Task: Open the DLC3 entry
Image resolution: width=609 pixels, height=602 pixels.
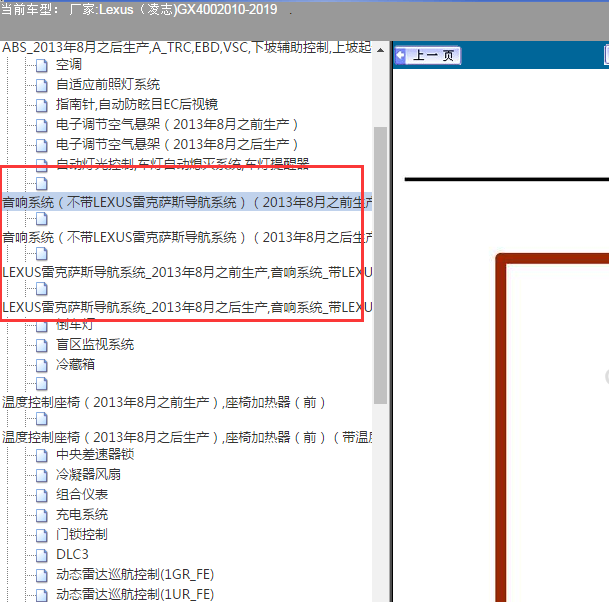Action: 72,554
